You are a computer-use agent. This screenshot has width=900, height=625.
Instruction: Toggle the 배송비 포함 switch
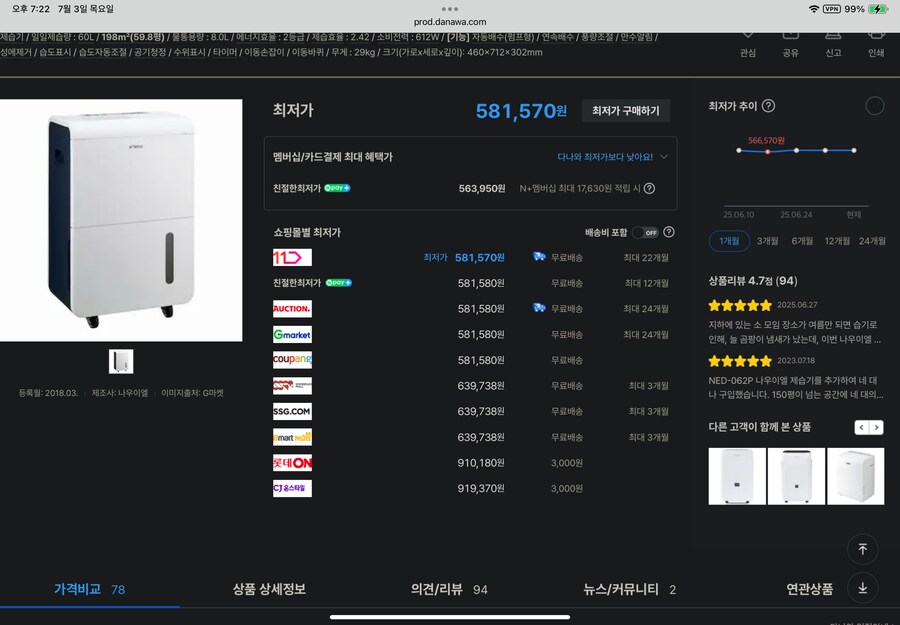[x=645, y=232]
